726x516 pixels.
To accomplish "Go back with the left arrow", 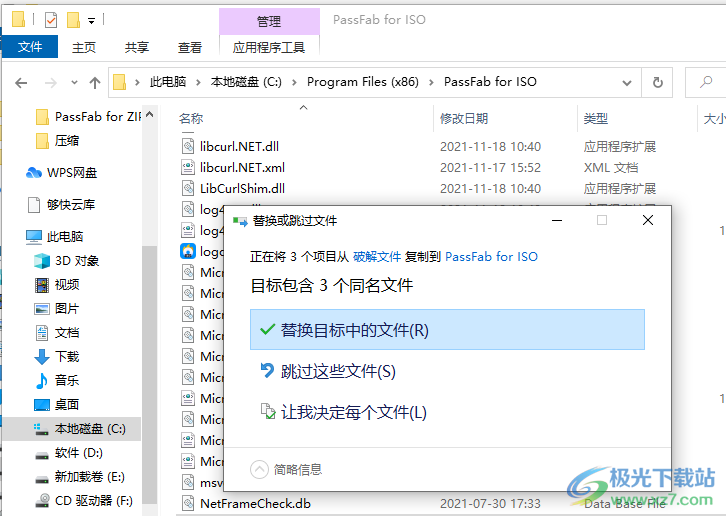I will [x=21, y=83].
